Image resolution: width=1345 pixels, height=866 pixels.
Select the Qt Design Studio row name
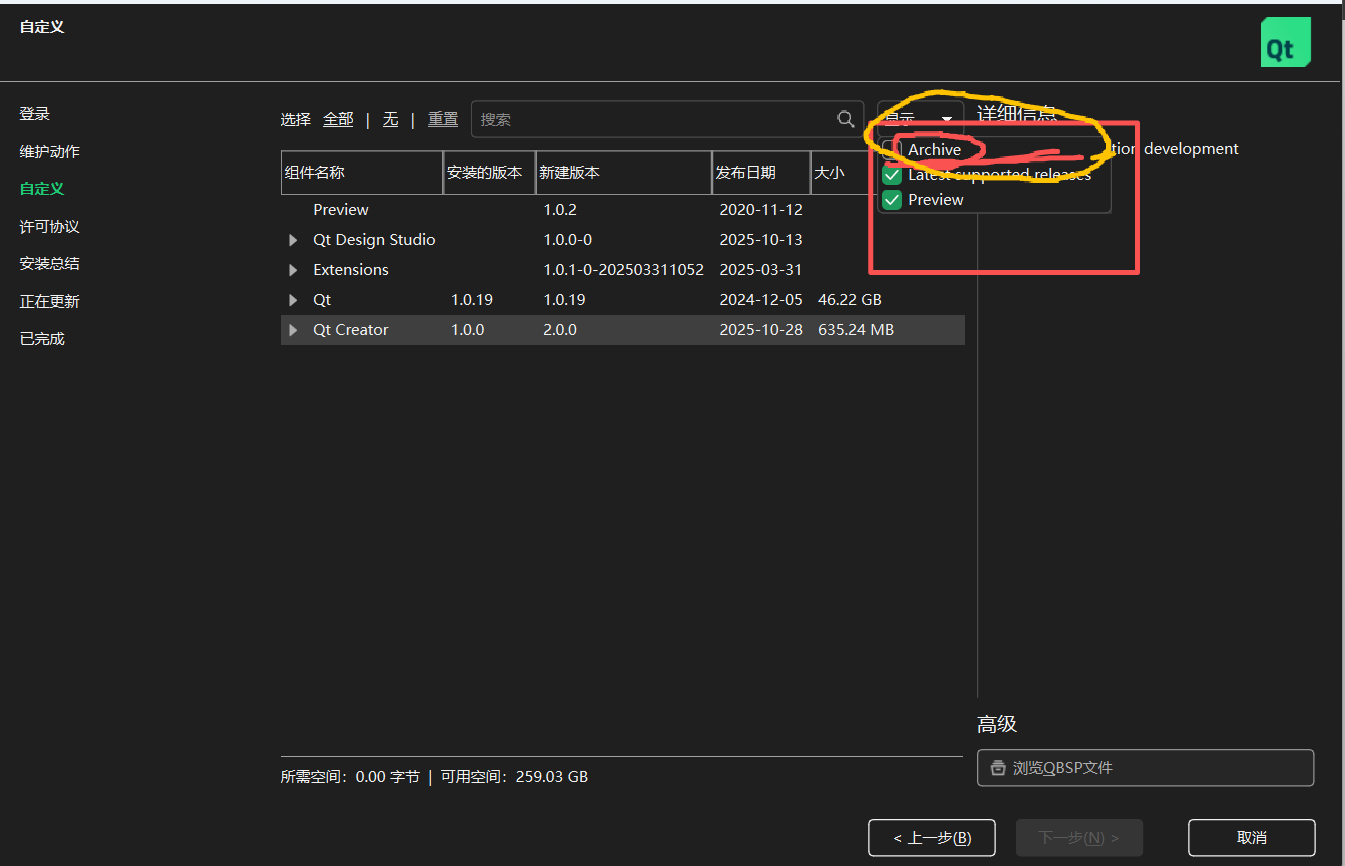click(374, 240)
